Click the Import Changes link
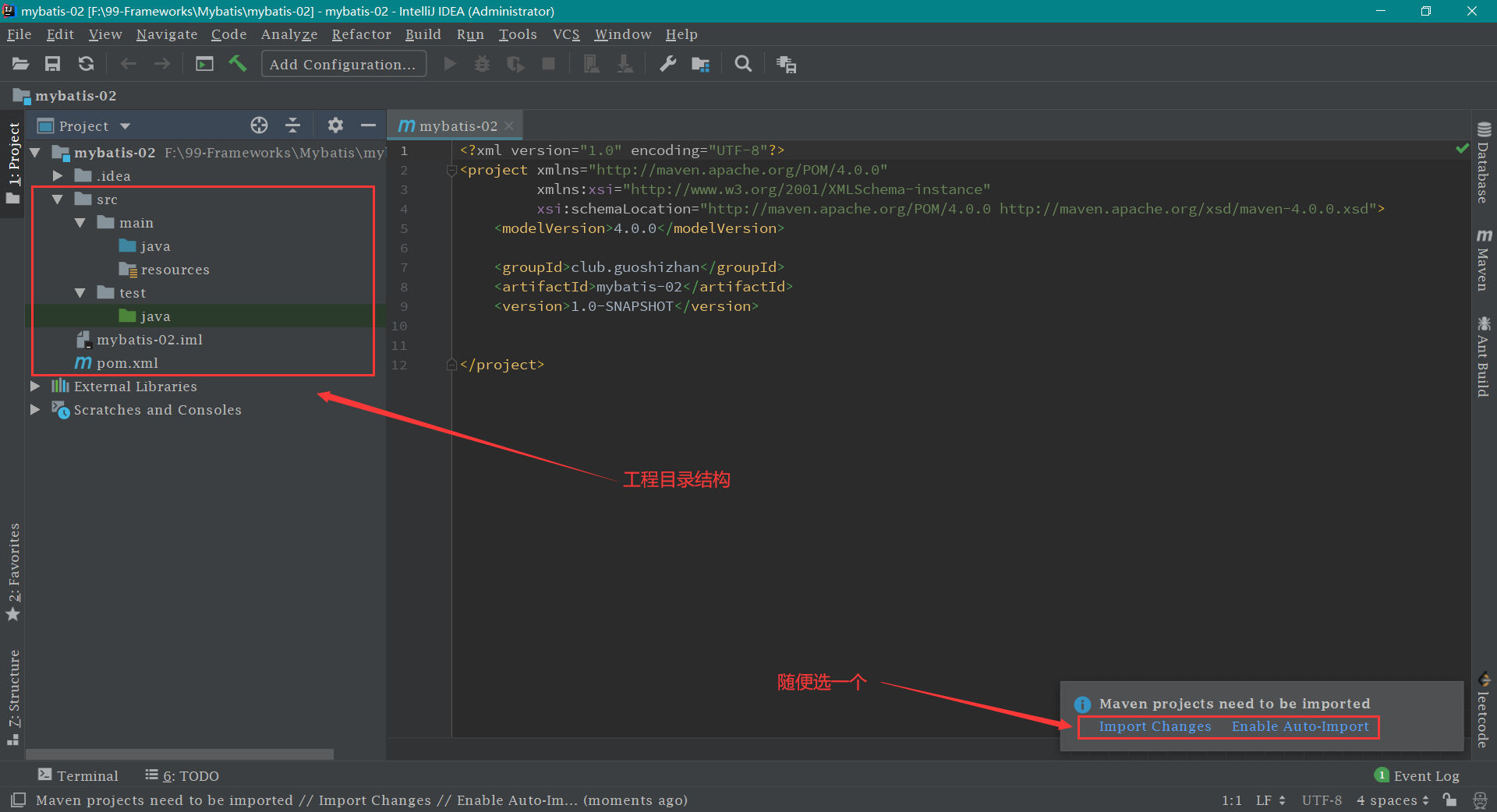 pos(1155,726)
